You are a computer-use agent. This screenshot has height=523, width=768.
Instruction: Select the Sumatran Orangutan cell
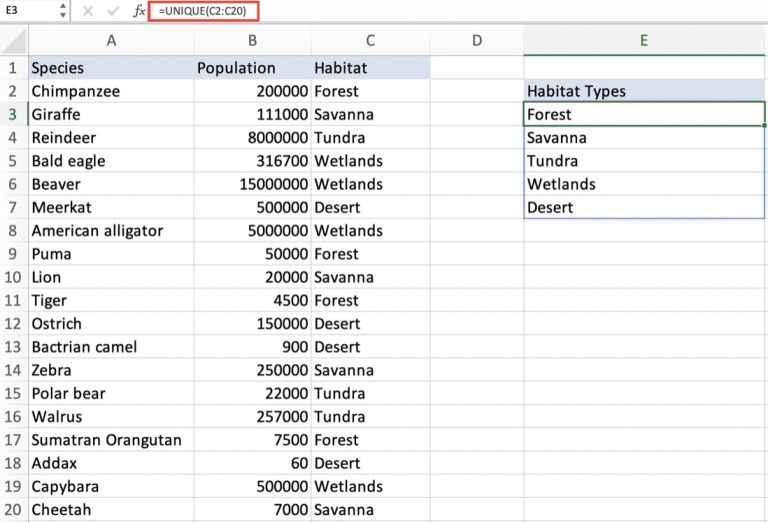pos(111,440)
